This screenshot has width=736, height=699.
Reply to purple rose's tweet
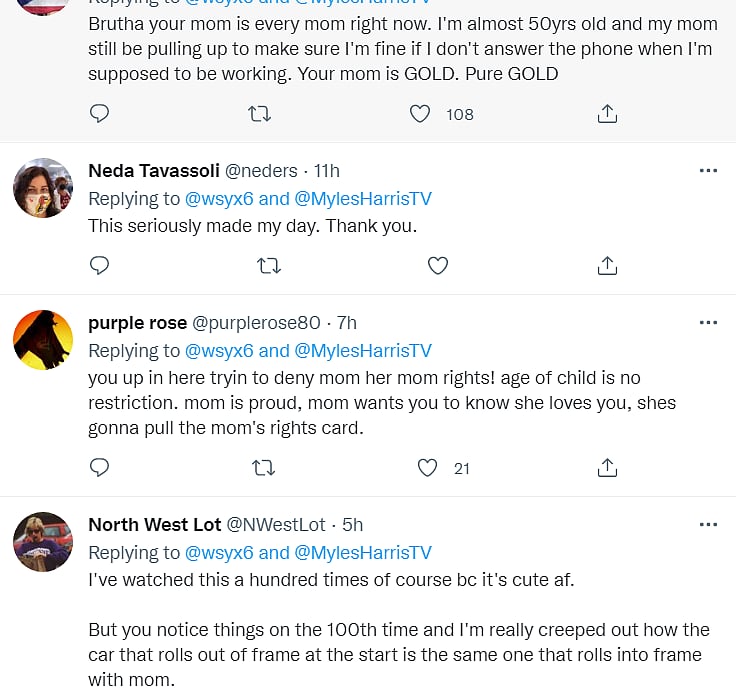pos(99,467)
